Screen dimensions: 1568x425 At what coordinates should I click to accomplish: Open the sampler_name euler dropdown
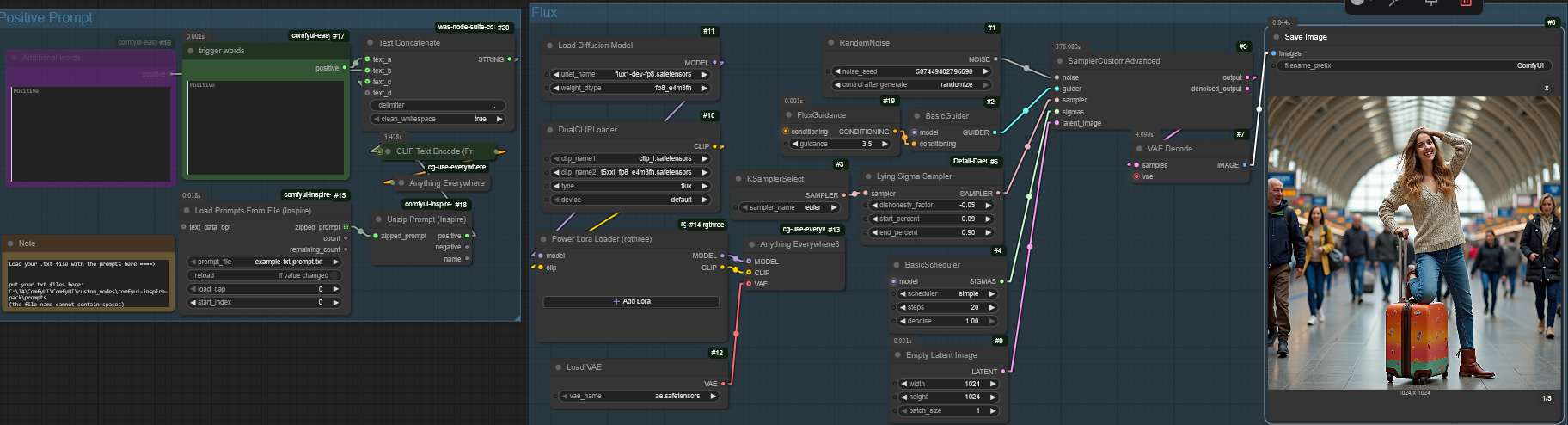point(789,207)
